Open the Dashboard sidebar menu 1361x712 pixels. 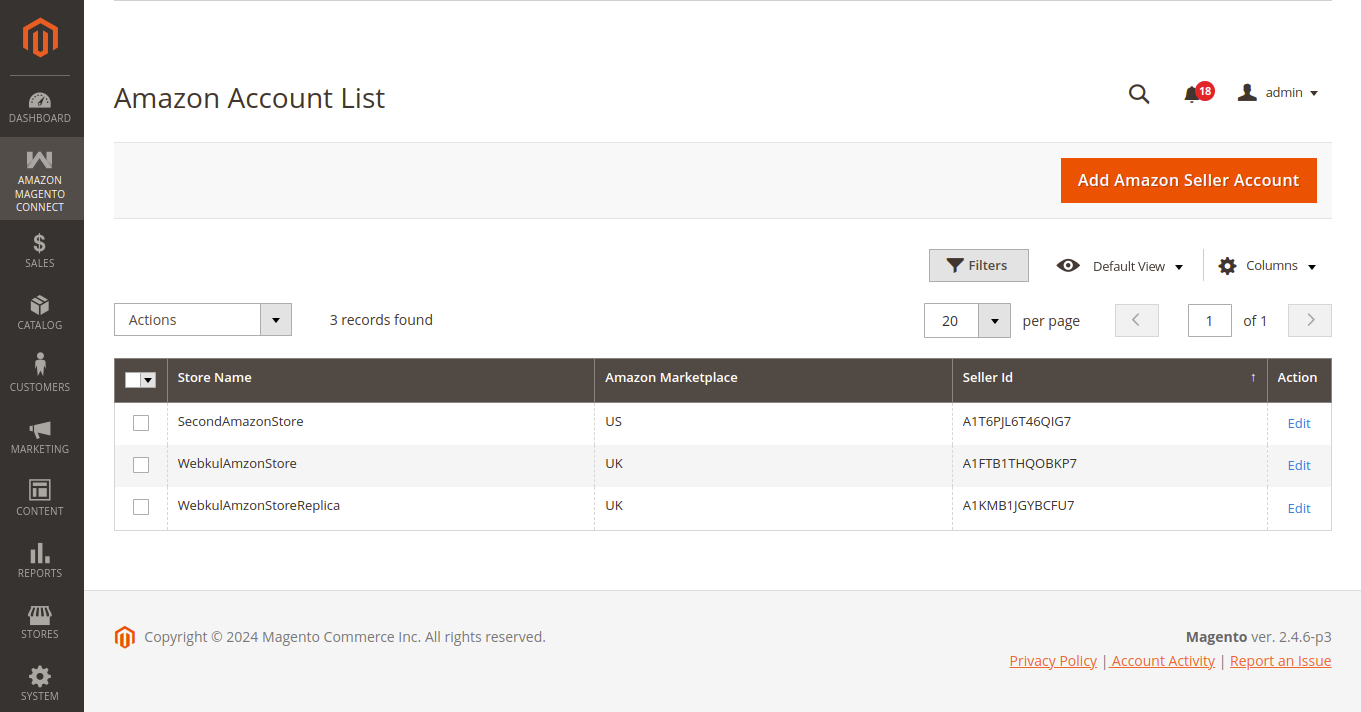pos(41,107)
